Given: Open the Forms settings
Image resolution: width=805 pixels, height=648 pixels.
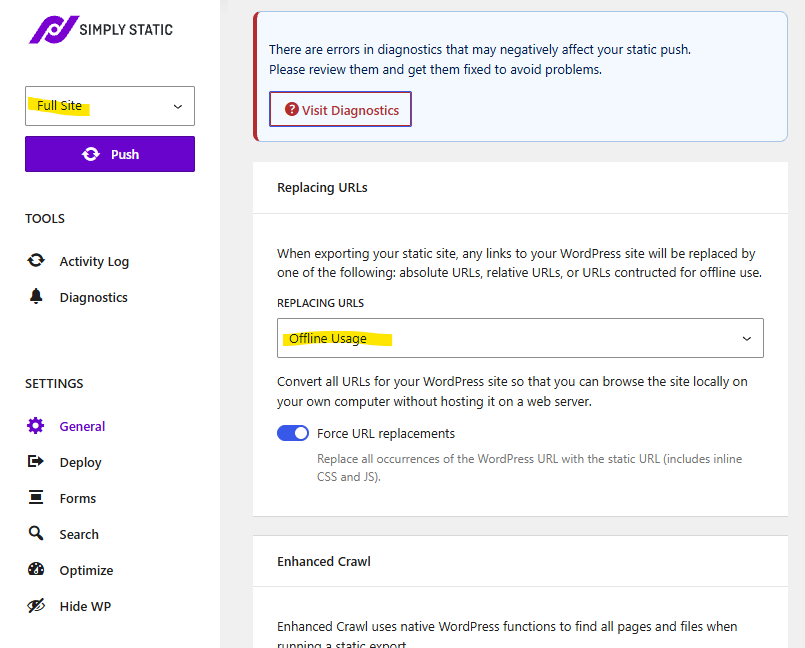Looking at the screenshot, I should [78, 499].
